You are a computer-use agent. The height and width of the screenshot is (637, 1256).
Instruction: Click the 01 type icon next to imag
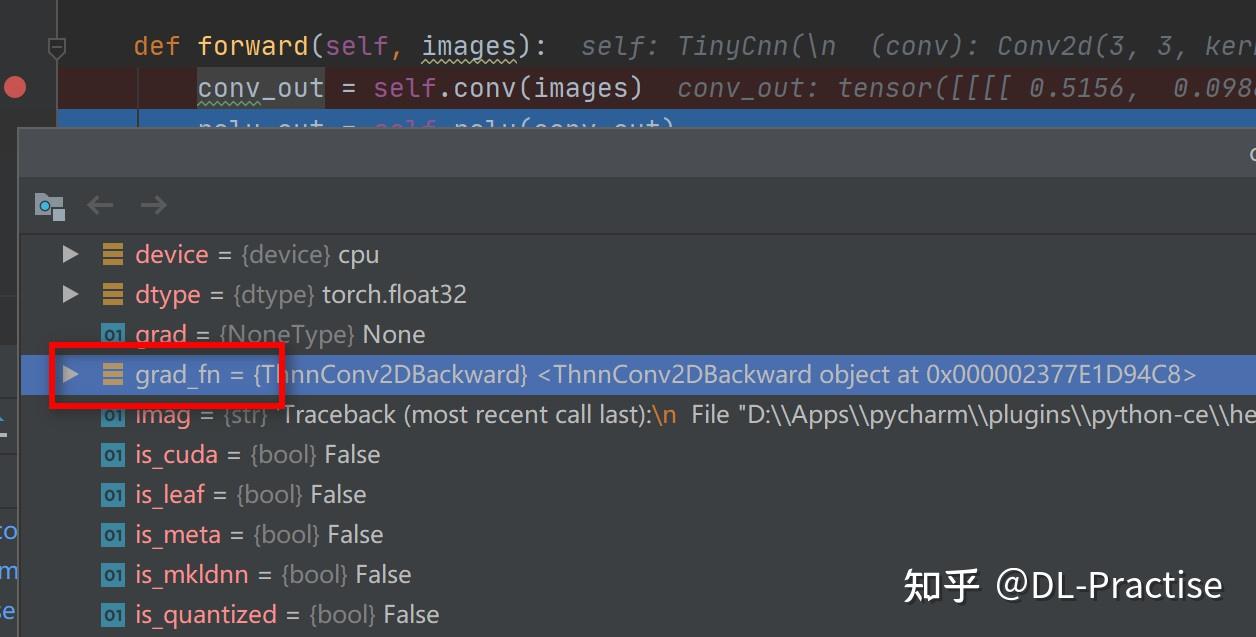[111, 414]
